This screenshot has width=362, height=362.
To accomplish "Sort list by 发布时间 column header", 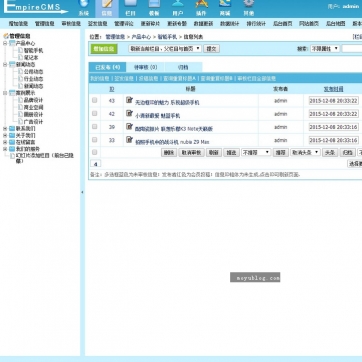I will pos(333,89).
